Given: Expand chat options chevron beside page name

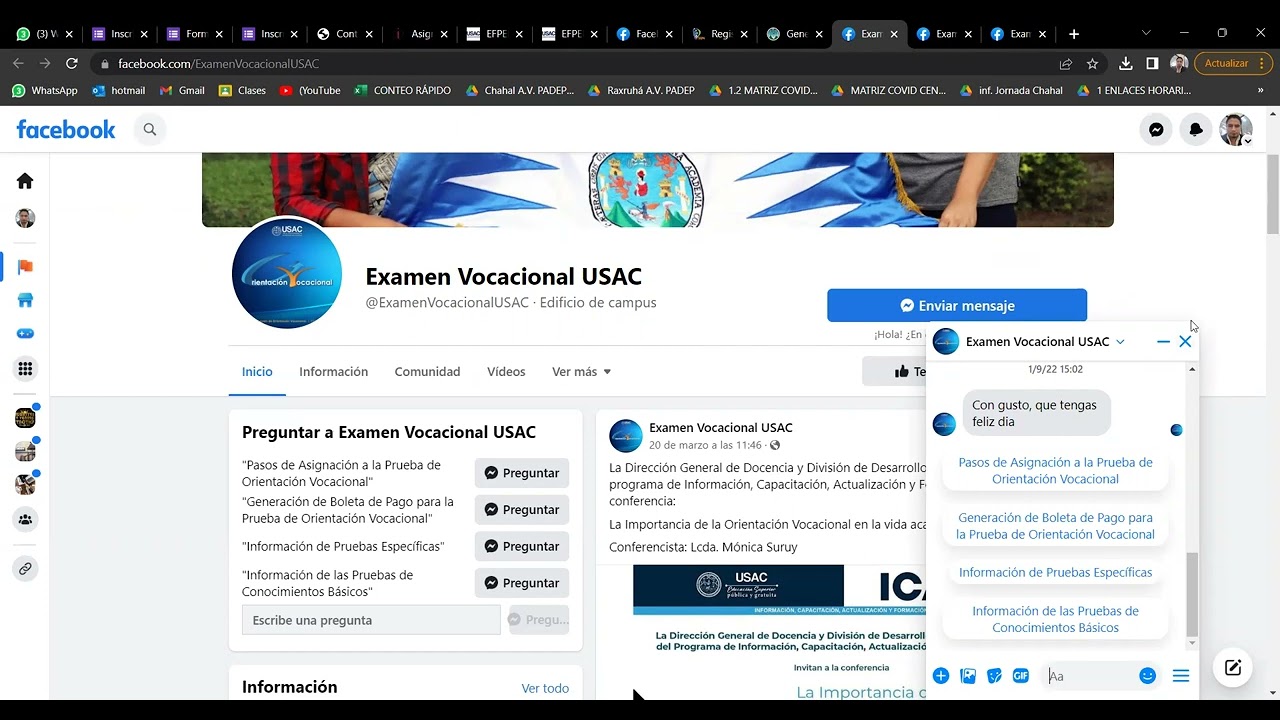Looking at the screenshot, I should click(1120, 342).
